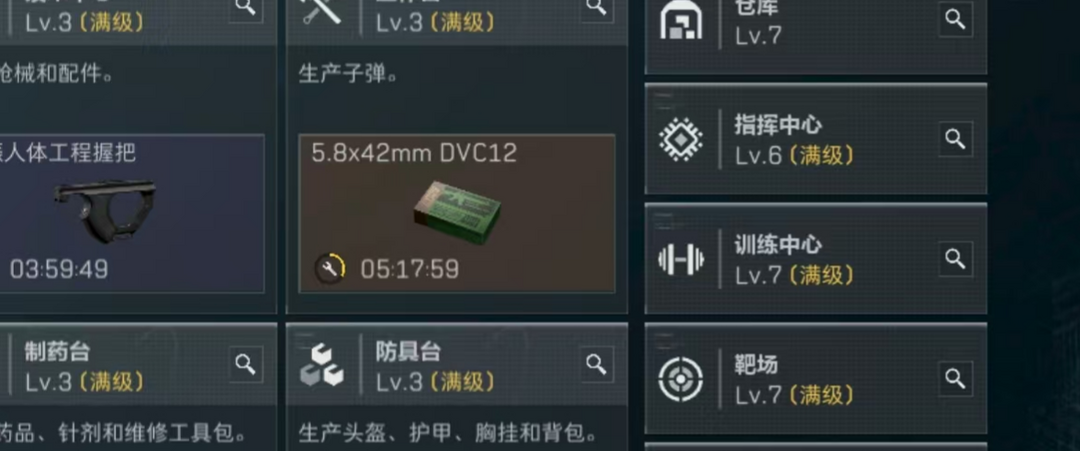Select the ergonomic grip production card
The image size is (1080, 451).
point(131,213)
